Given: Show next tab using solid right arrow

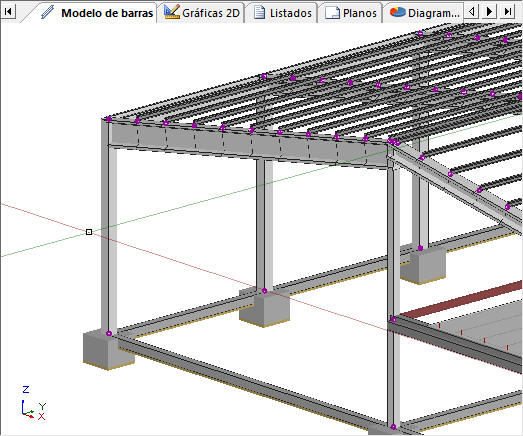Looking at the screenshot, I should tap(489, 12).
